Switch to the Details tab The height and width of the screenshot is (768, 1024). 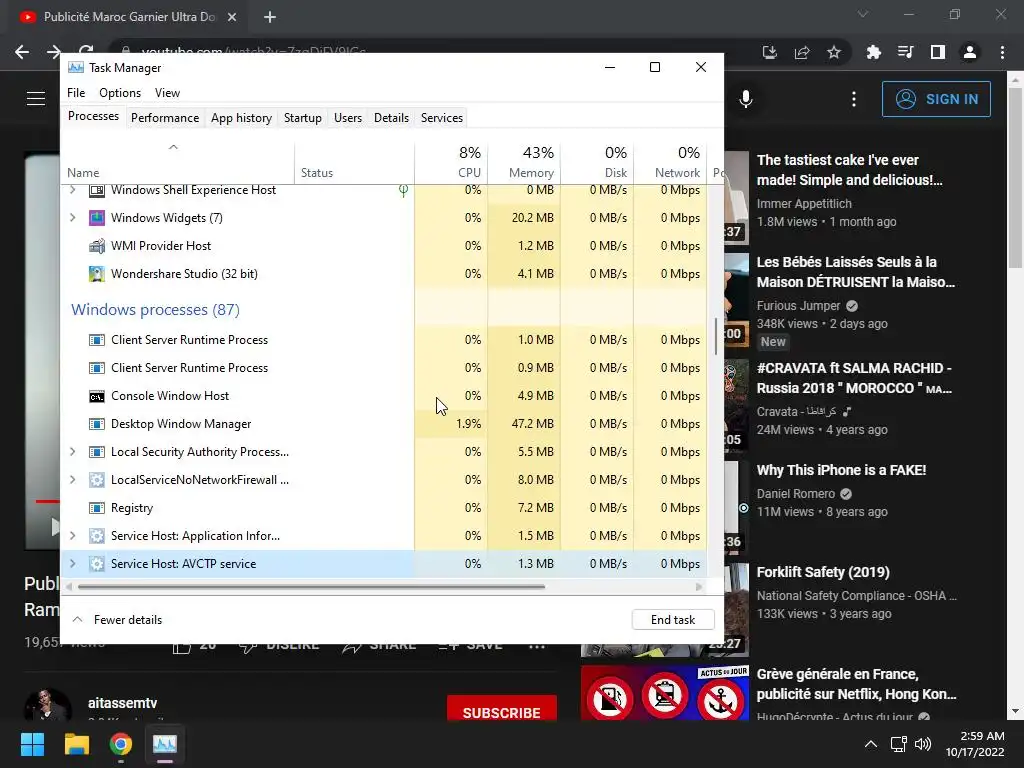tap(391, 118)
